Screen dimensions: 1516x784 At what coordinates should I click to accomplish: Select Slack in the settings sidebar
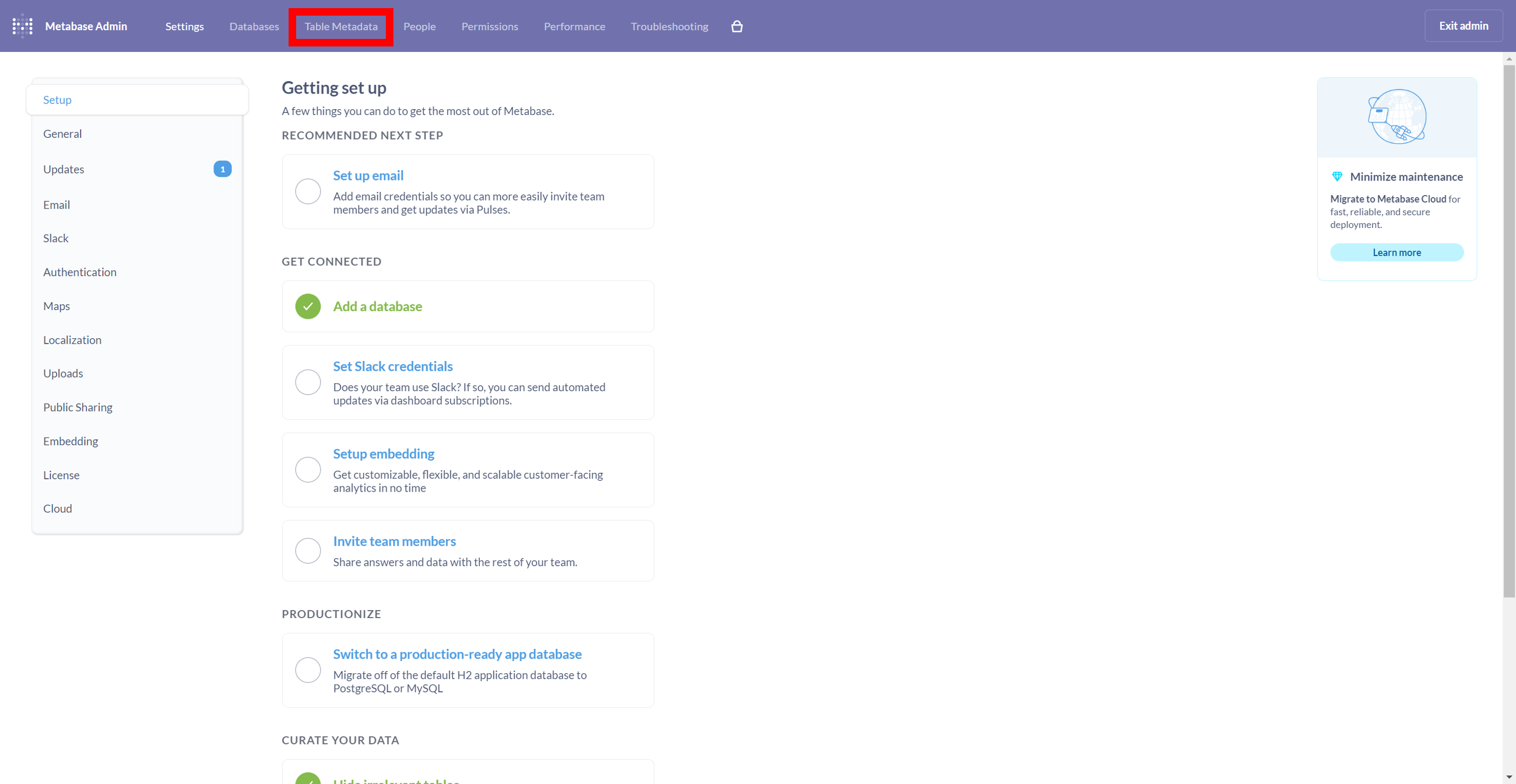pos(137,238)
